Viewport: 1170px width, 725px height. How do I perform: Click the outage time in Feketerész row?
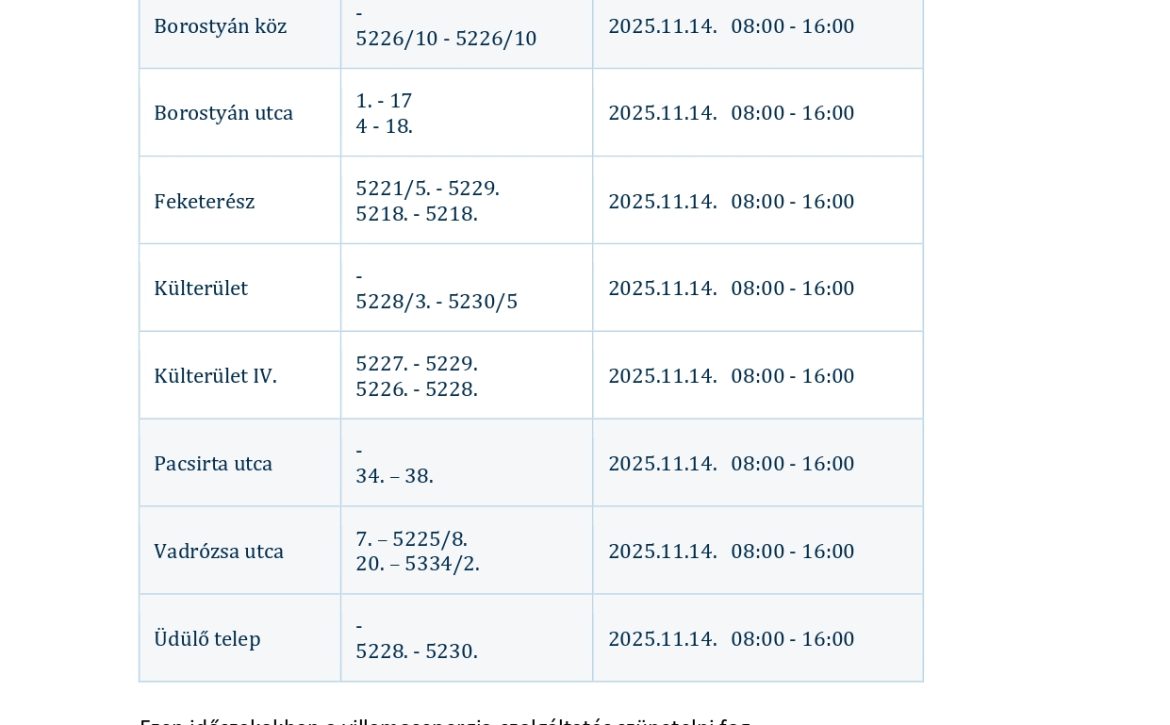tap(792, 202)
